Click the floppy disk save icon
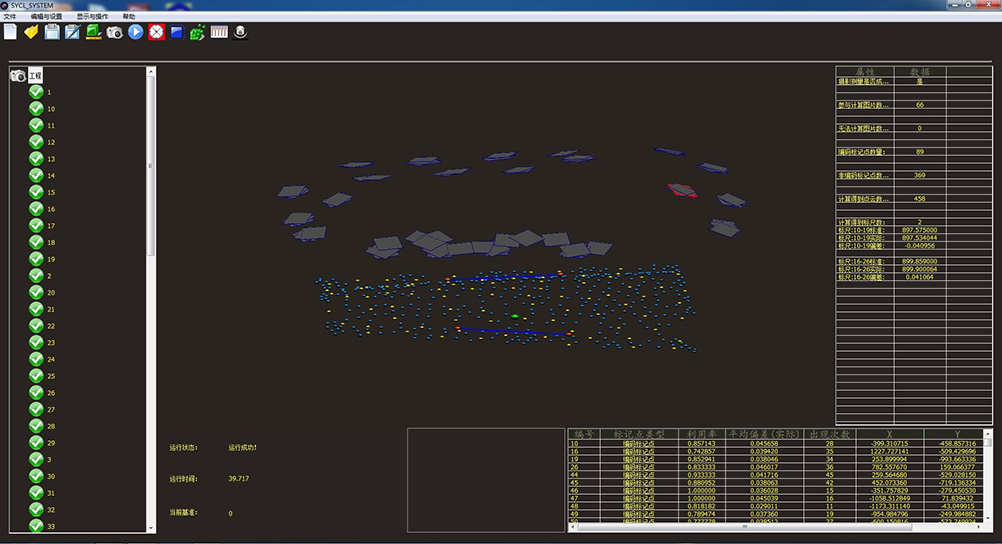The image size is (1002, 544). 52,32
